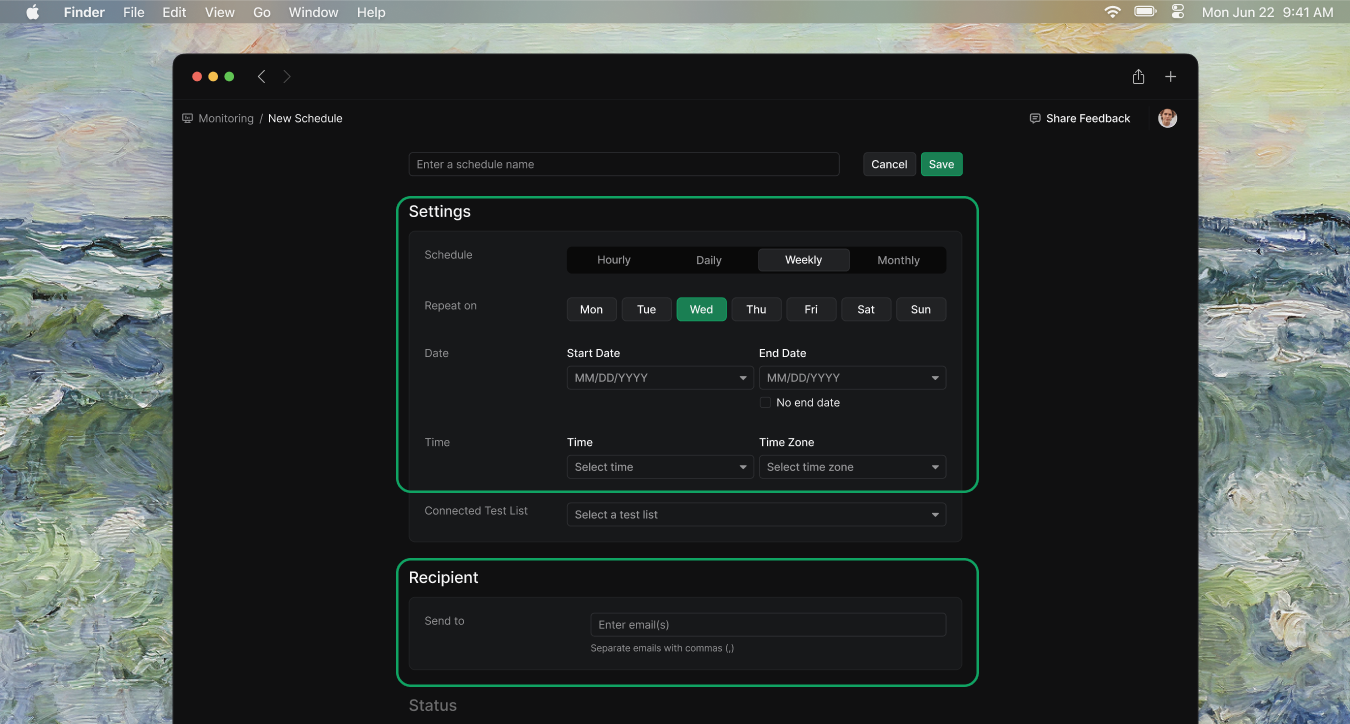Screen dimensions: 1350x724
Task: Open the Wi-Fi status icon
Action: tap(1113, 12)
